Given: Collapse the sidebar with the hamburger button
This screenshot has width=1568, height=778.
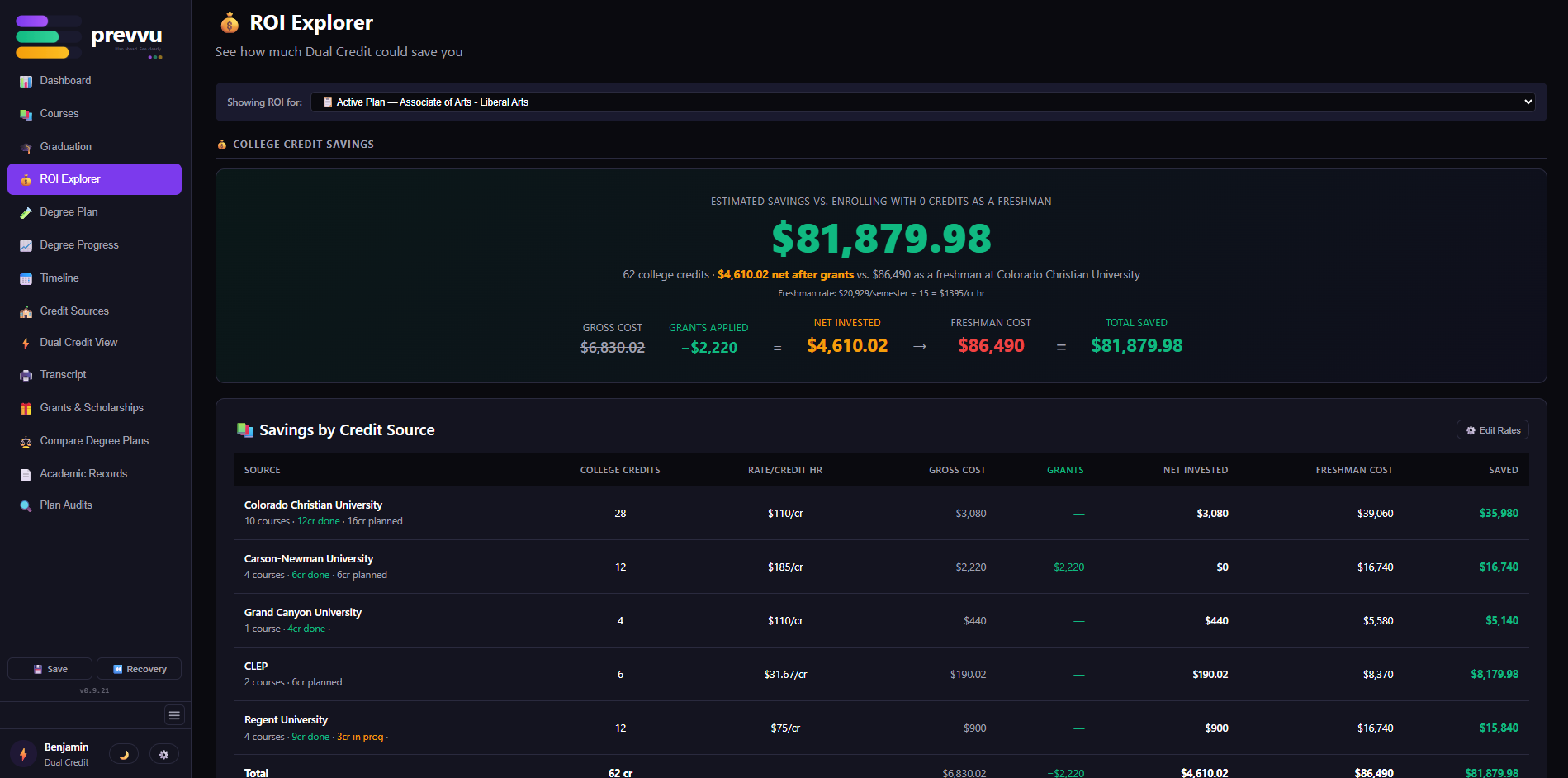Looking at the screenshot, I should (174, 715).
